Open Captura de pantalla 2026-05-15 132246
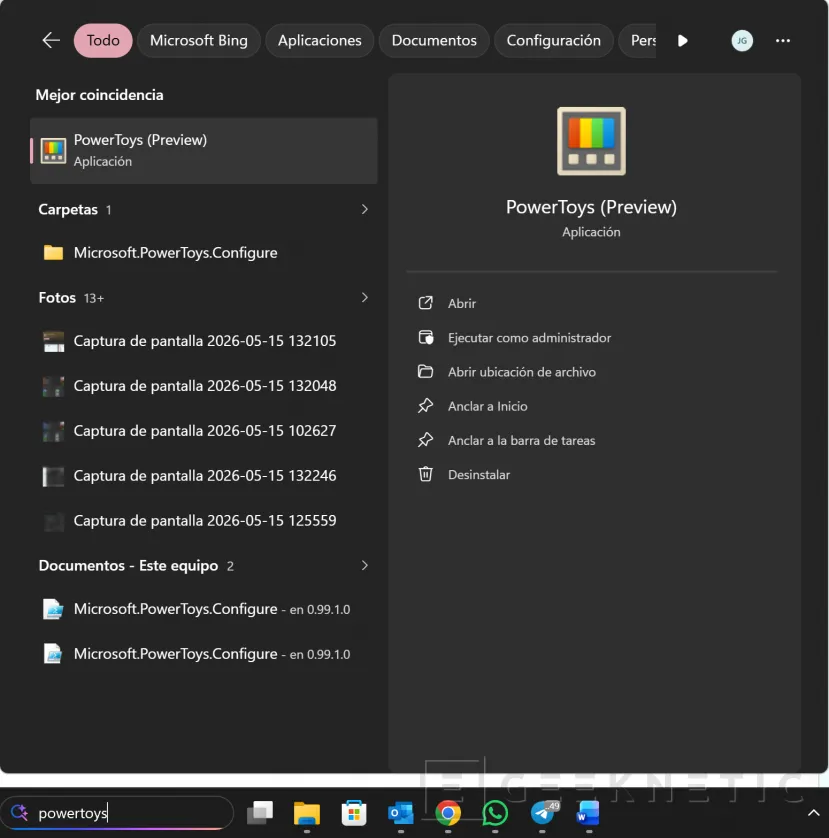The image size is (829, 838). 204,476
